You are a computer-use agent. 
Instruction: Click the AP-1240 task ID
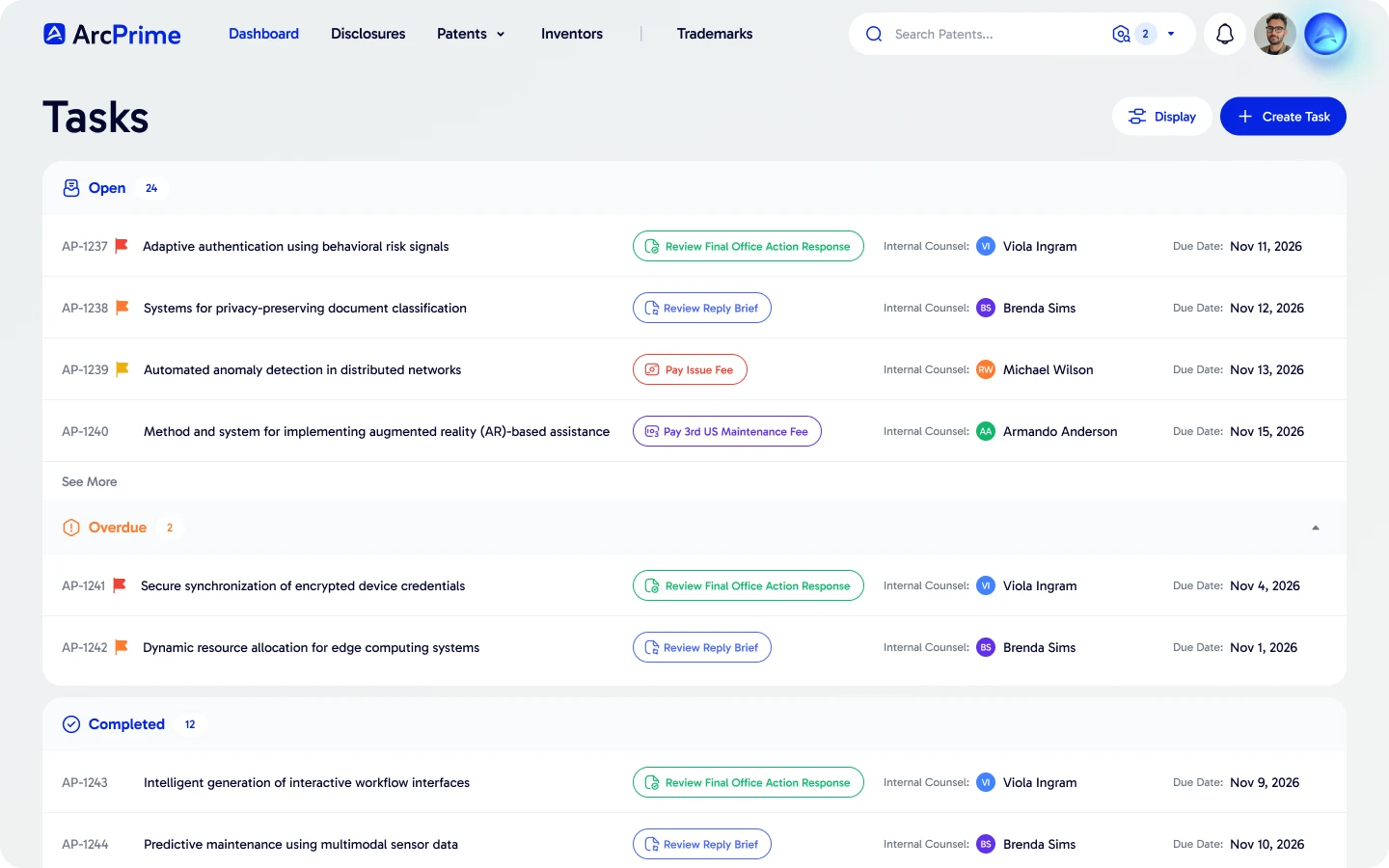(x=85, y=431)
